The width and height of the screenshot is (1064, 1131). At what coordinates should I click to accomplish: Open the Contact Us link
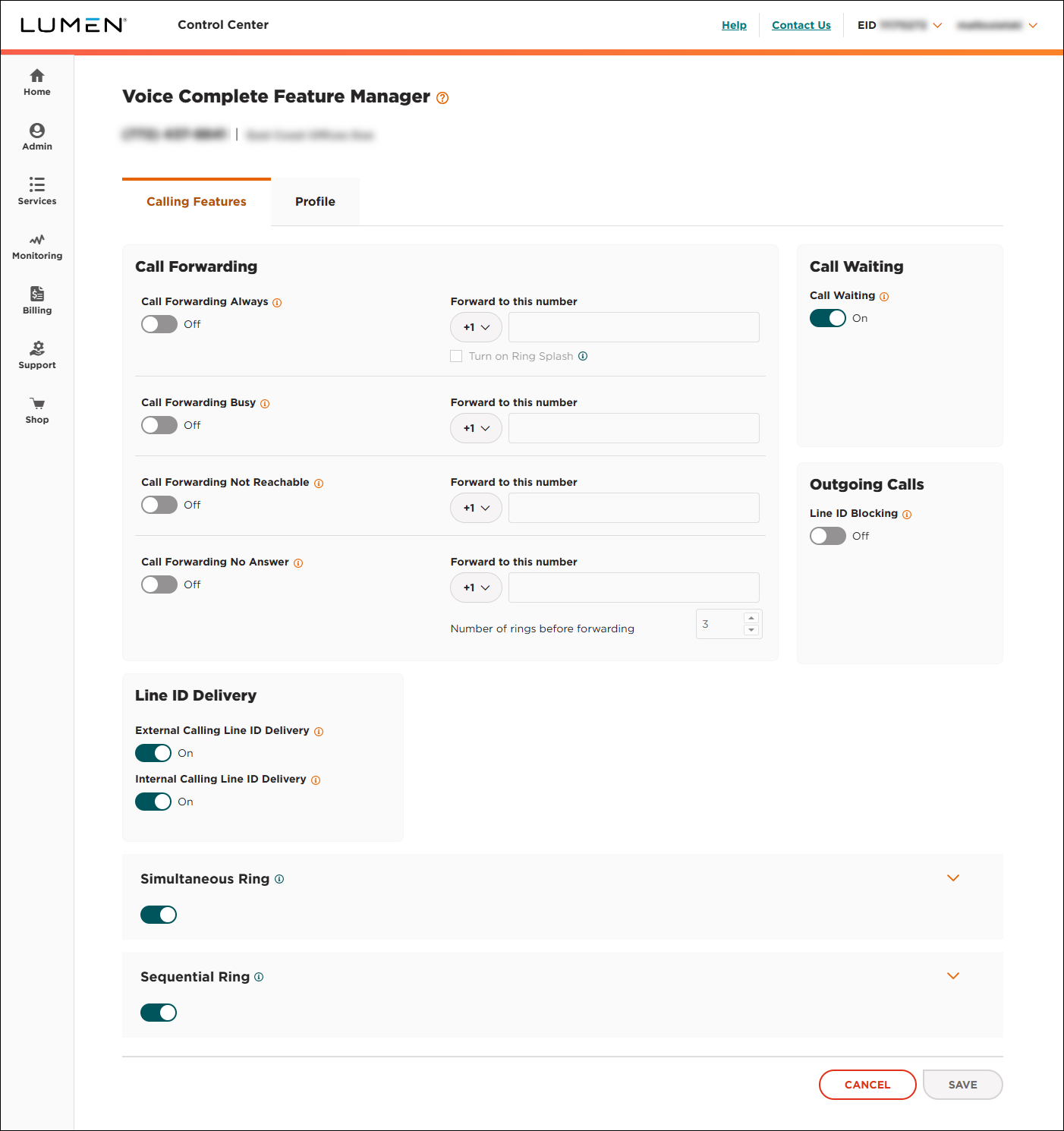(x=801, y=25)
